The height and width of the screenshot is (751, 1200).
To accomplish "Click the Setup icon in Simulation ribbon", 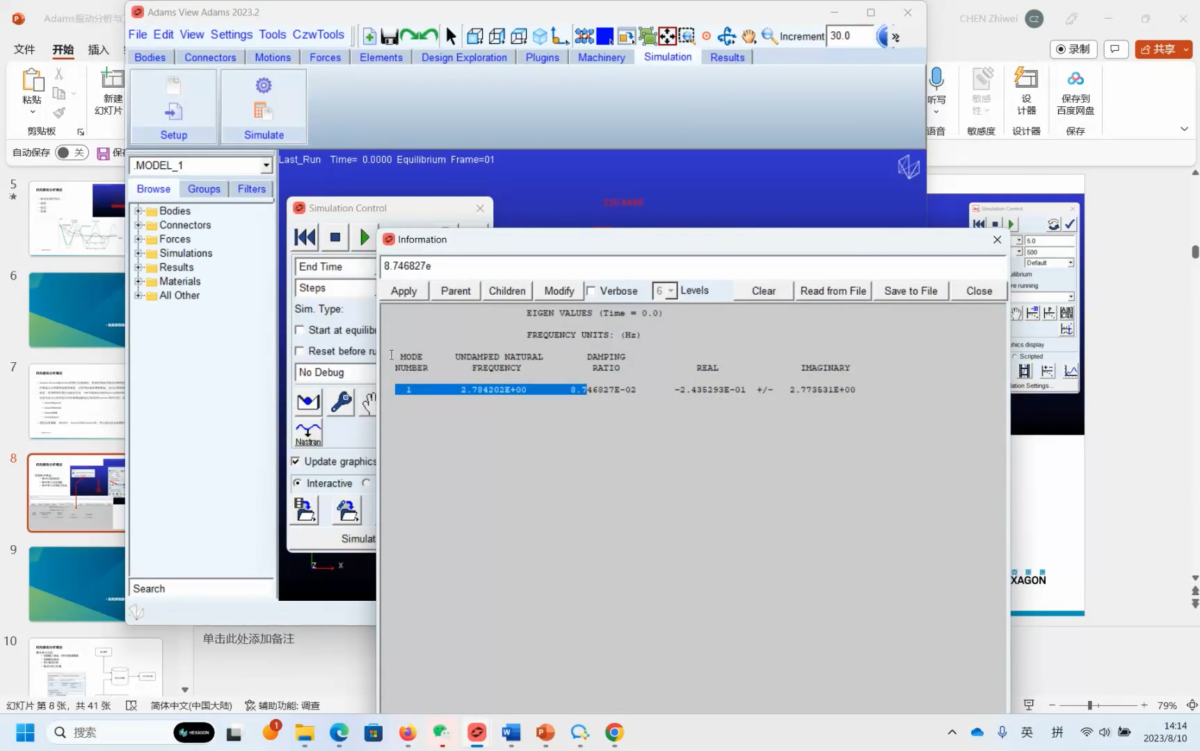I will pos(174,106).
